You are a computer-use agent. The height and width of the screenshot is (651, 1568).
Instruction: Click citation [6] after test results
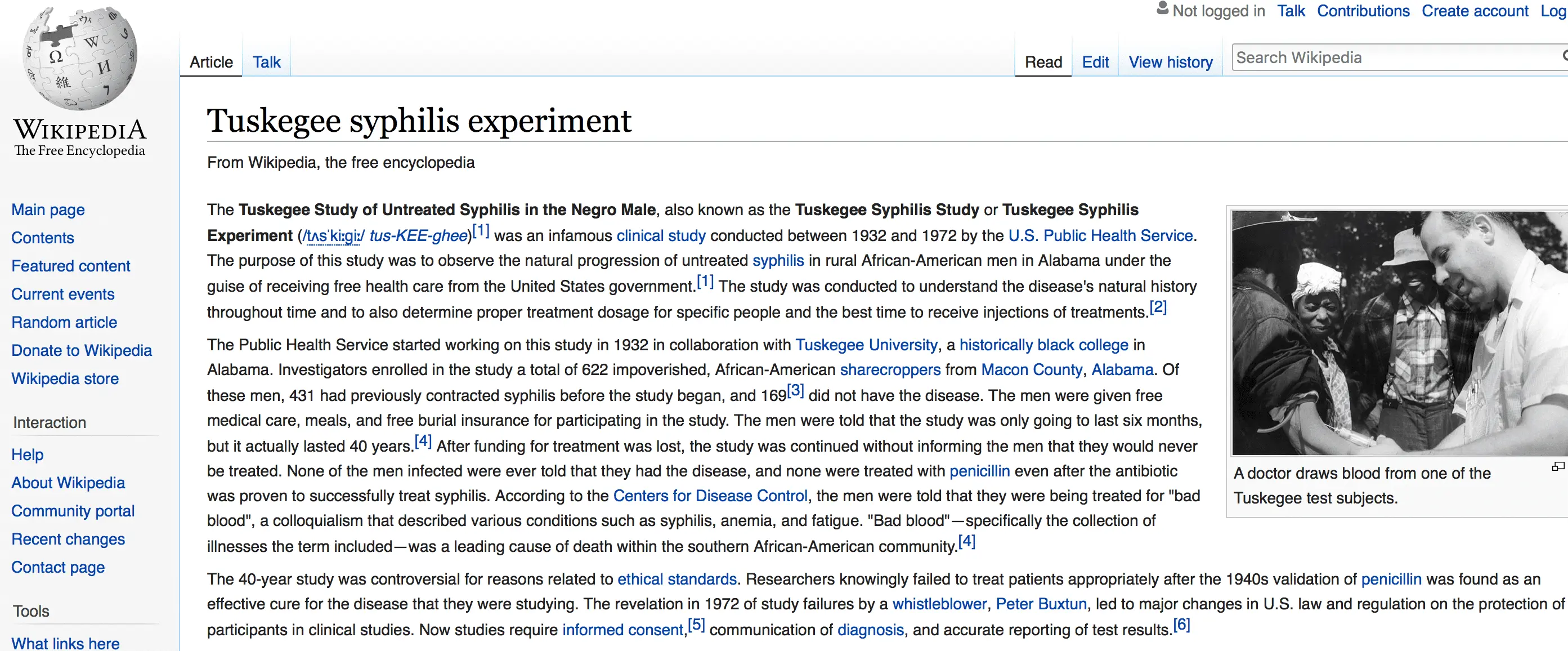click(1181, 625)
